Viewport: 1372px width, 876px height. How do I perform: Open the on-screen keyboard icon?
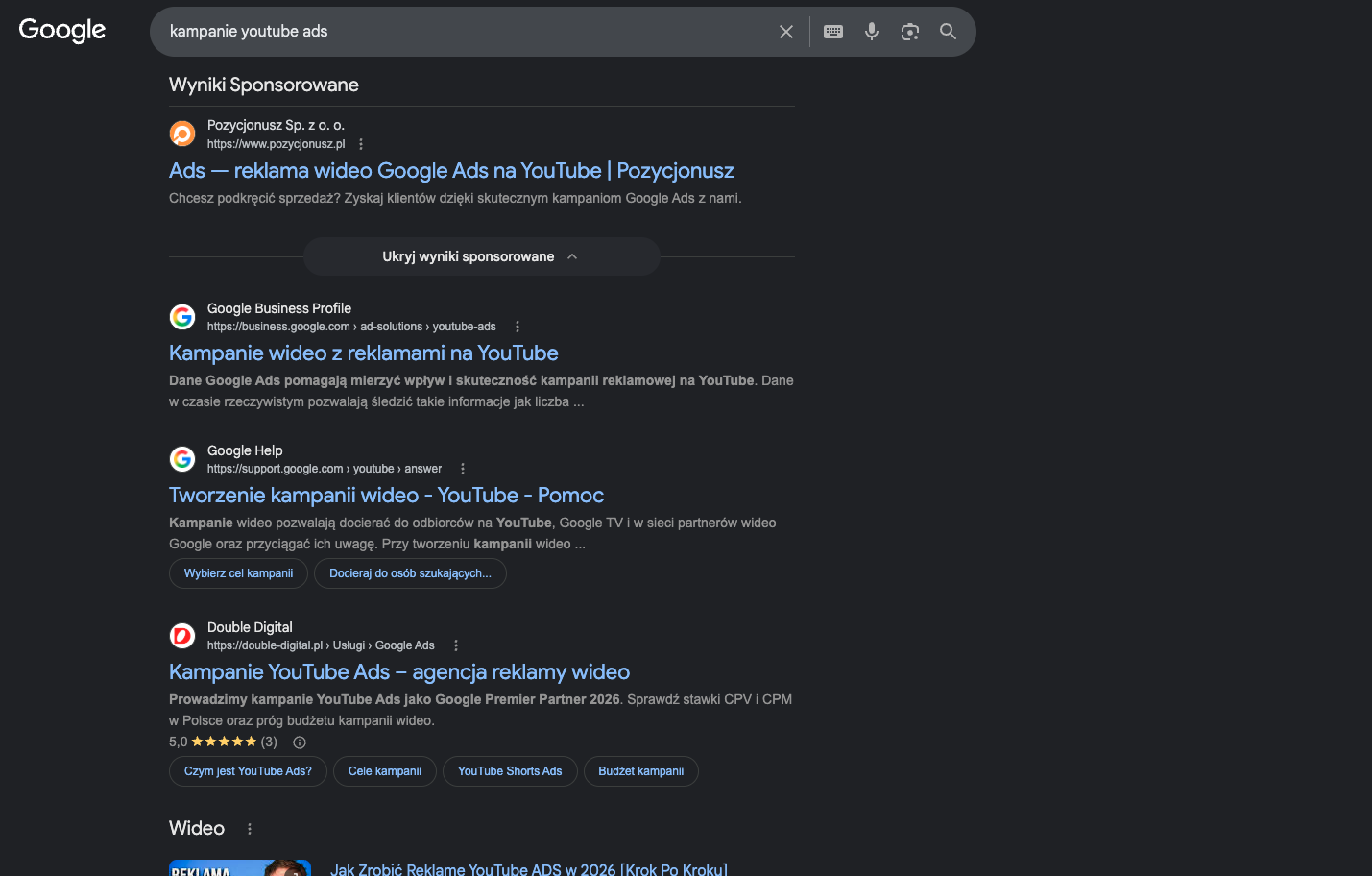(833, 32)
